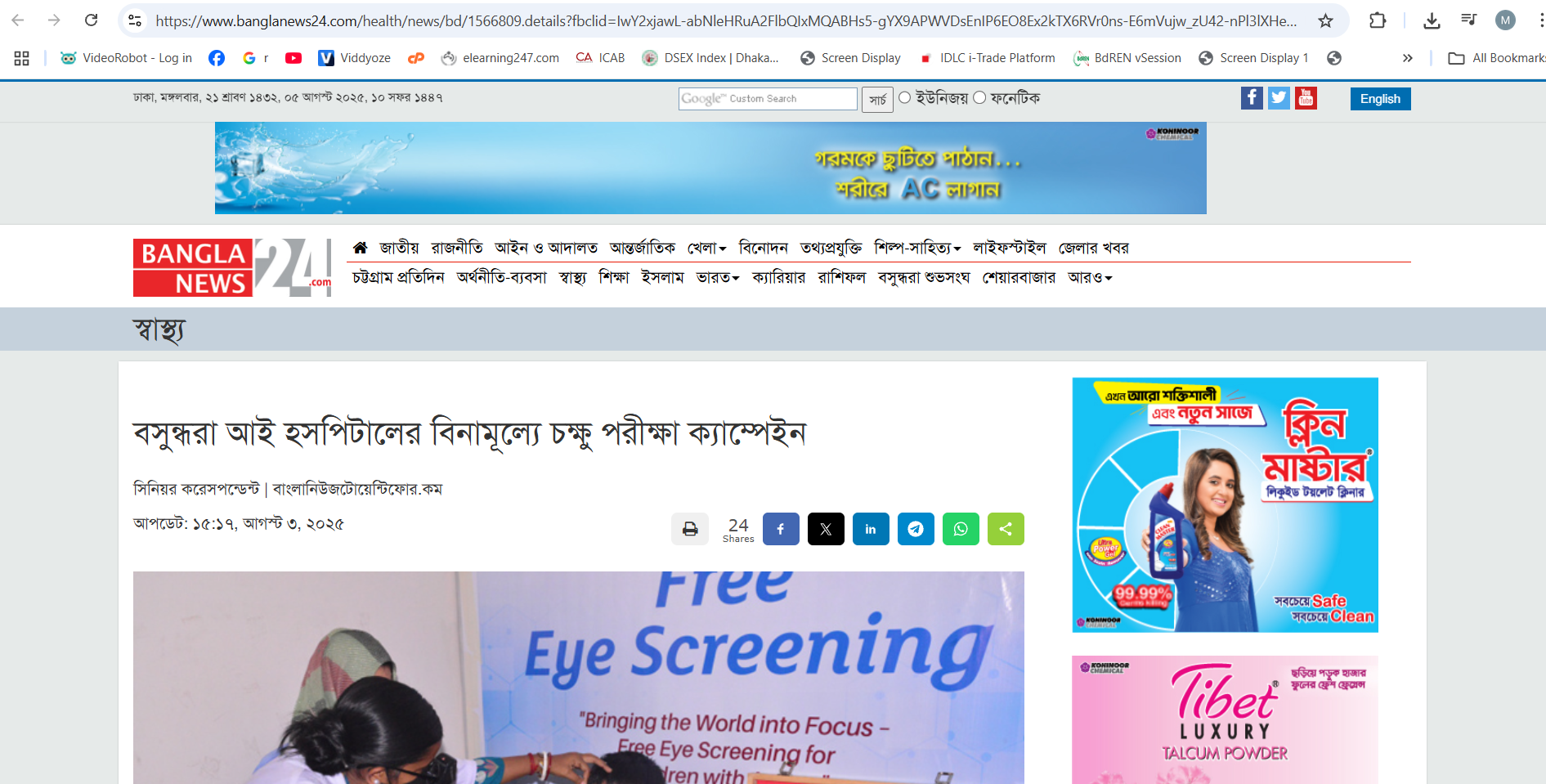The height and width of the screenshot is (784, 1546).
Task: Open the আরও dropdown in navigation
Action: [x=1090, y=278]
